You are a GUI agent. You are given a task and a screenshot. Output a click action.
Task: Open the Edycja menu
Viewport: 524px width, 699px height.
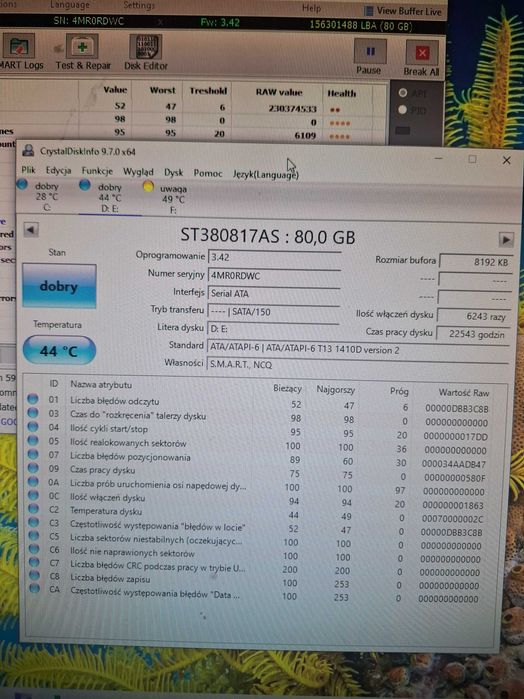[58, 170]
